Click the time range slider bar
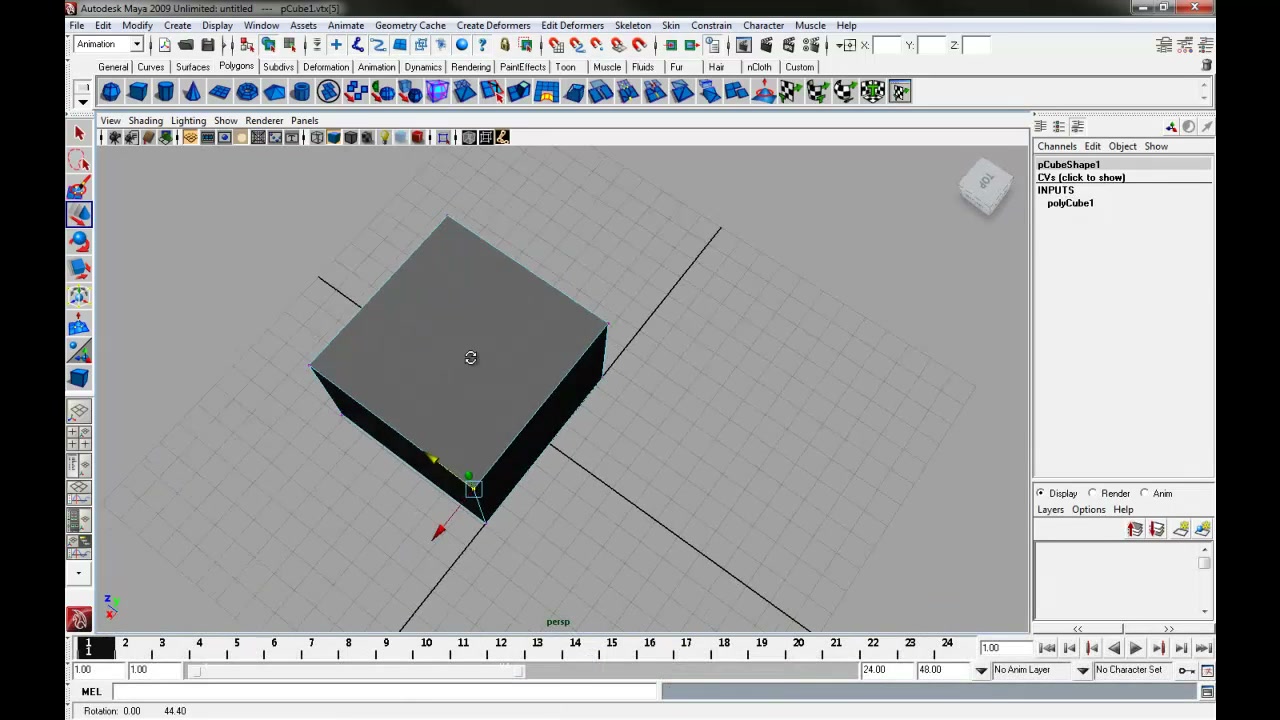Screen dimensions: 1280x720 click(x=357, y=670)
